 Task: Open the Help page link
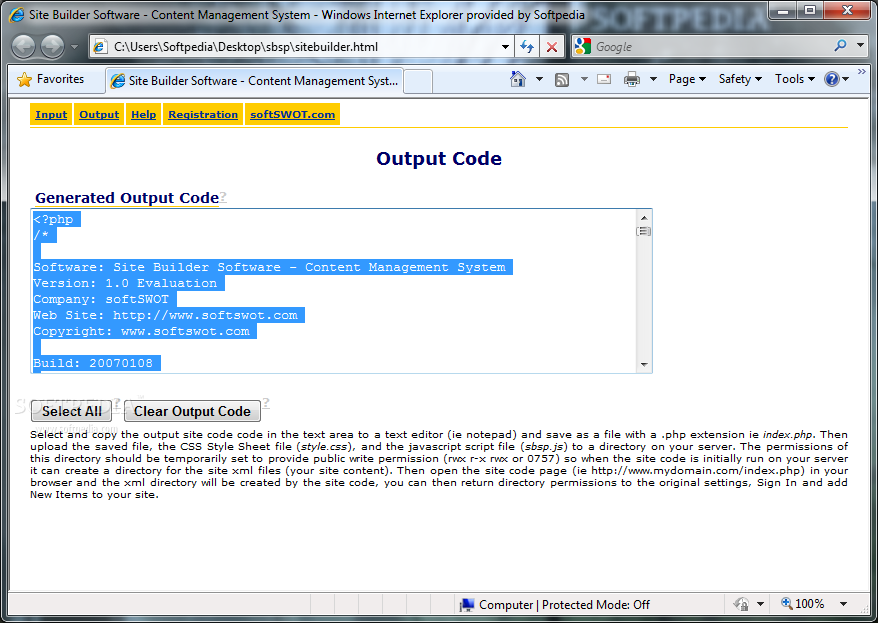[x=143, y=114]
